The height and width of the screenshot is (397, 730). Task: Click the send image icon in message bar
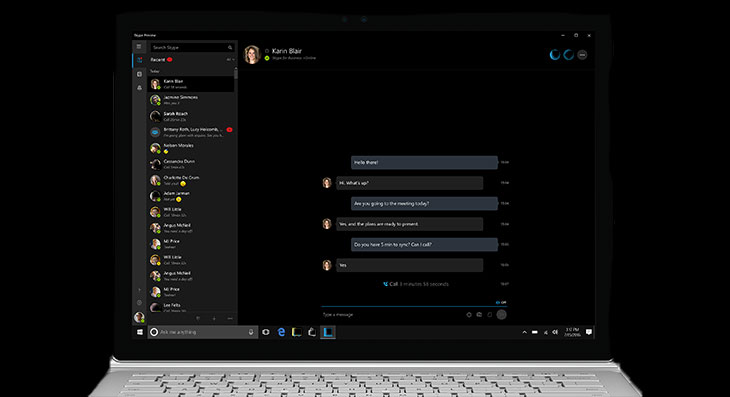pyautogui.click(x=479, y=315)
